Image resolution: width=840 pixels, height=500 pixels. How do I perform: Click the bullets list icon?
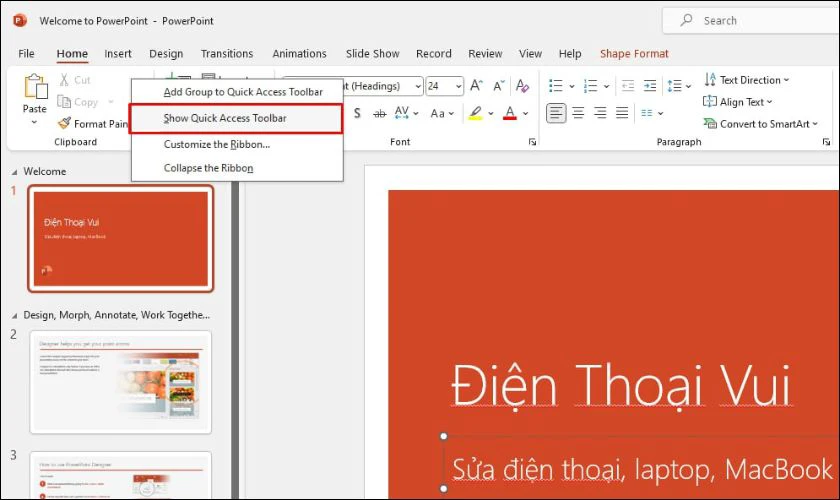click(x=556, y=86)
